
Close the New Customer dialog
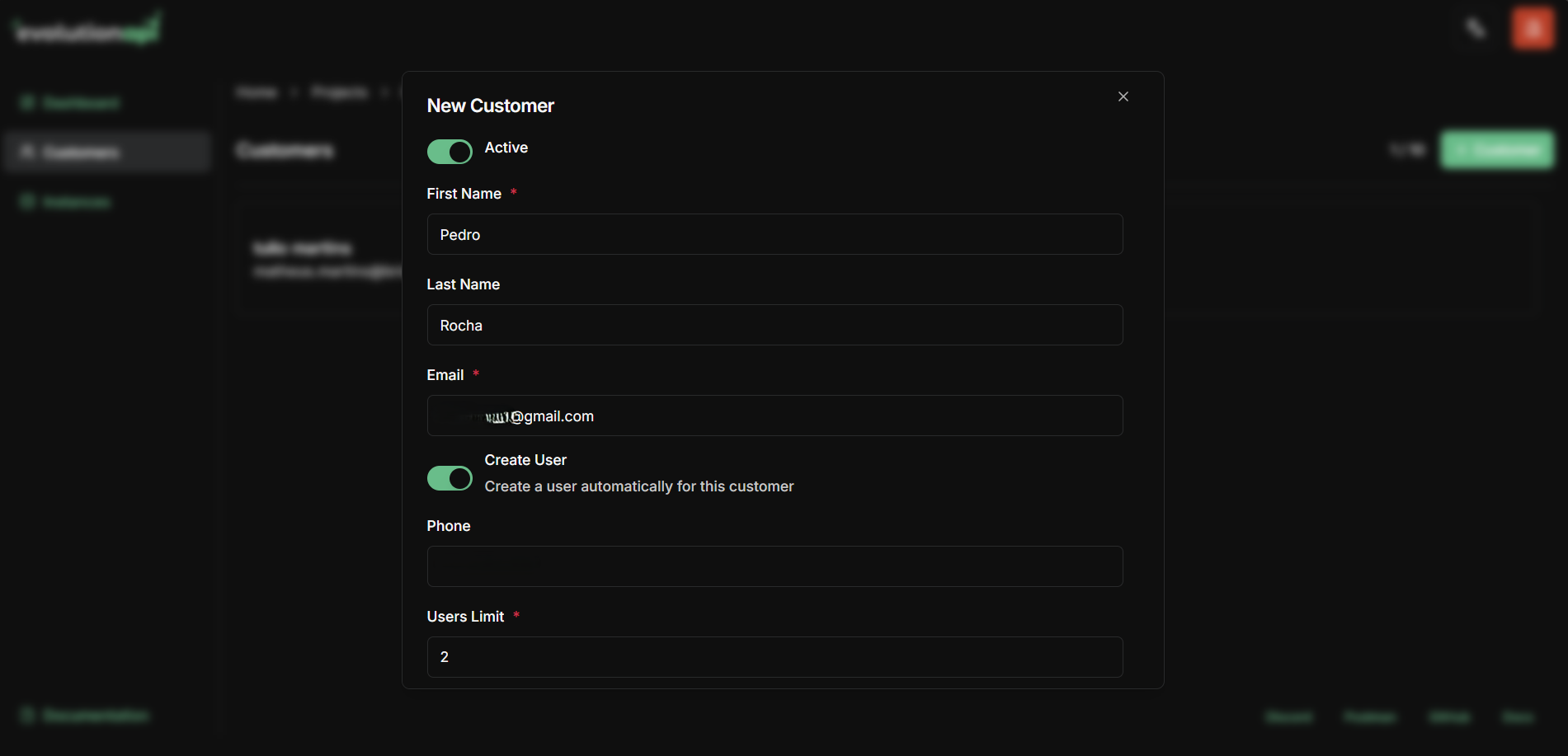tap(1123, 96)
